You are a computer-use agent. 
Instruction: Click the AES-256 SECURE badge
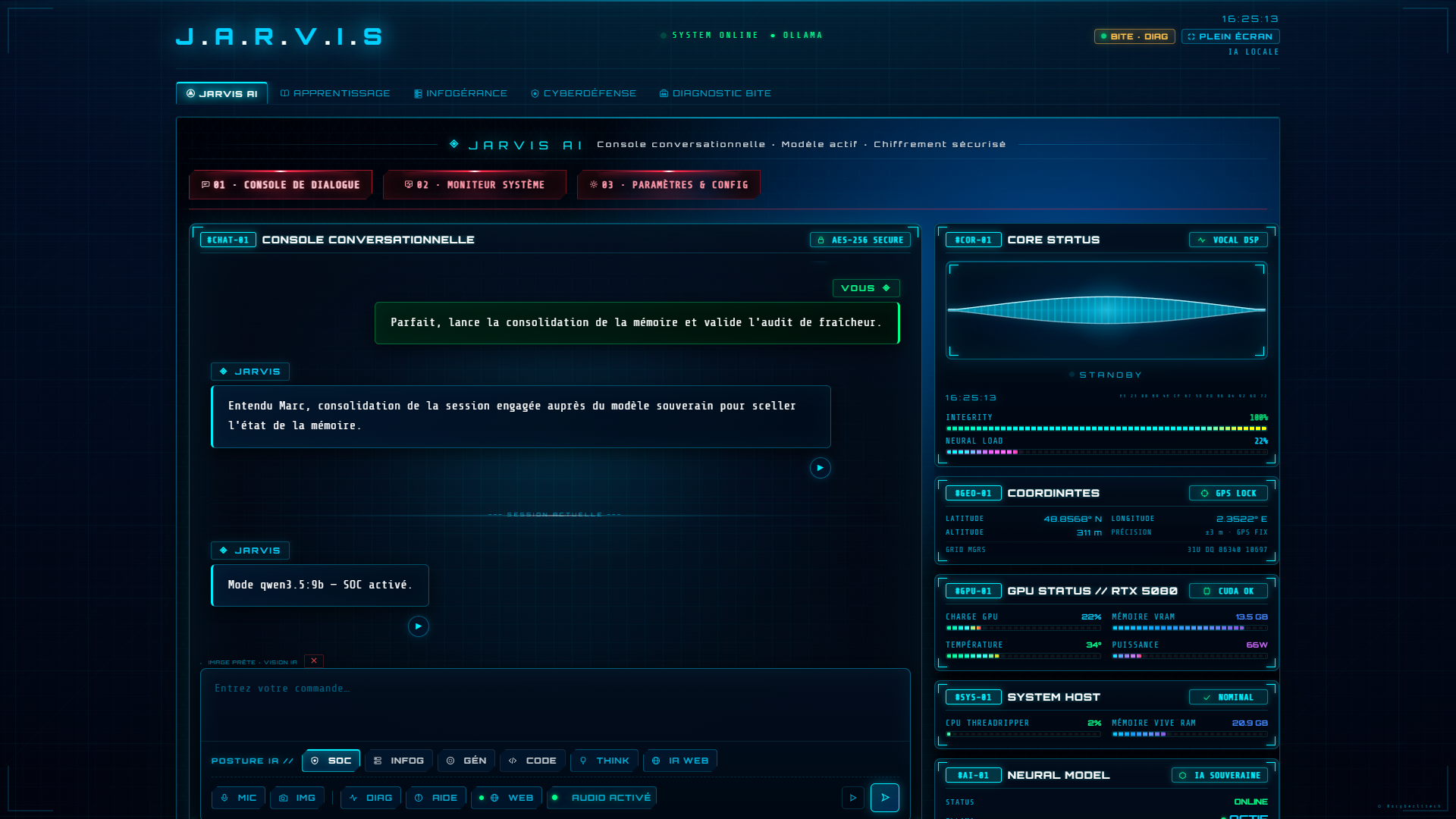860,240
